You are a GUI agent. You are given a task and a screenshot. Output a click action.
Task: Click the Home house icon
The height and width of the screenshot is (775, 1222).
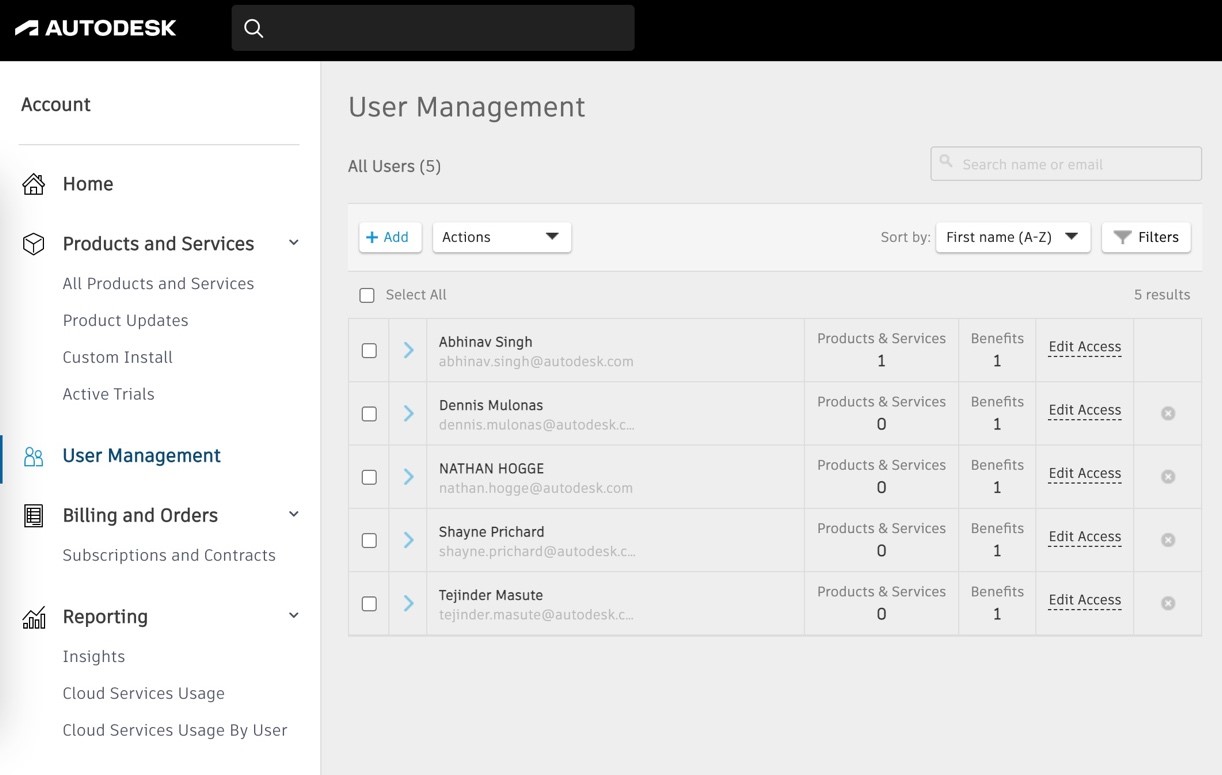(x=34, y=184)
